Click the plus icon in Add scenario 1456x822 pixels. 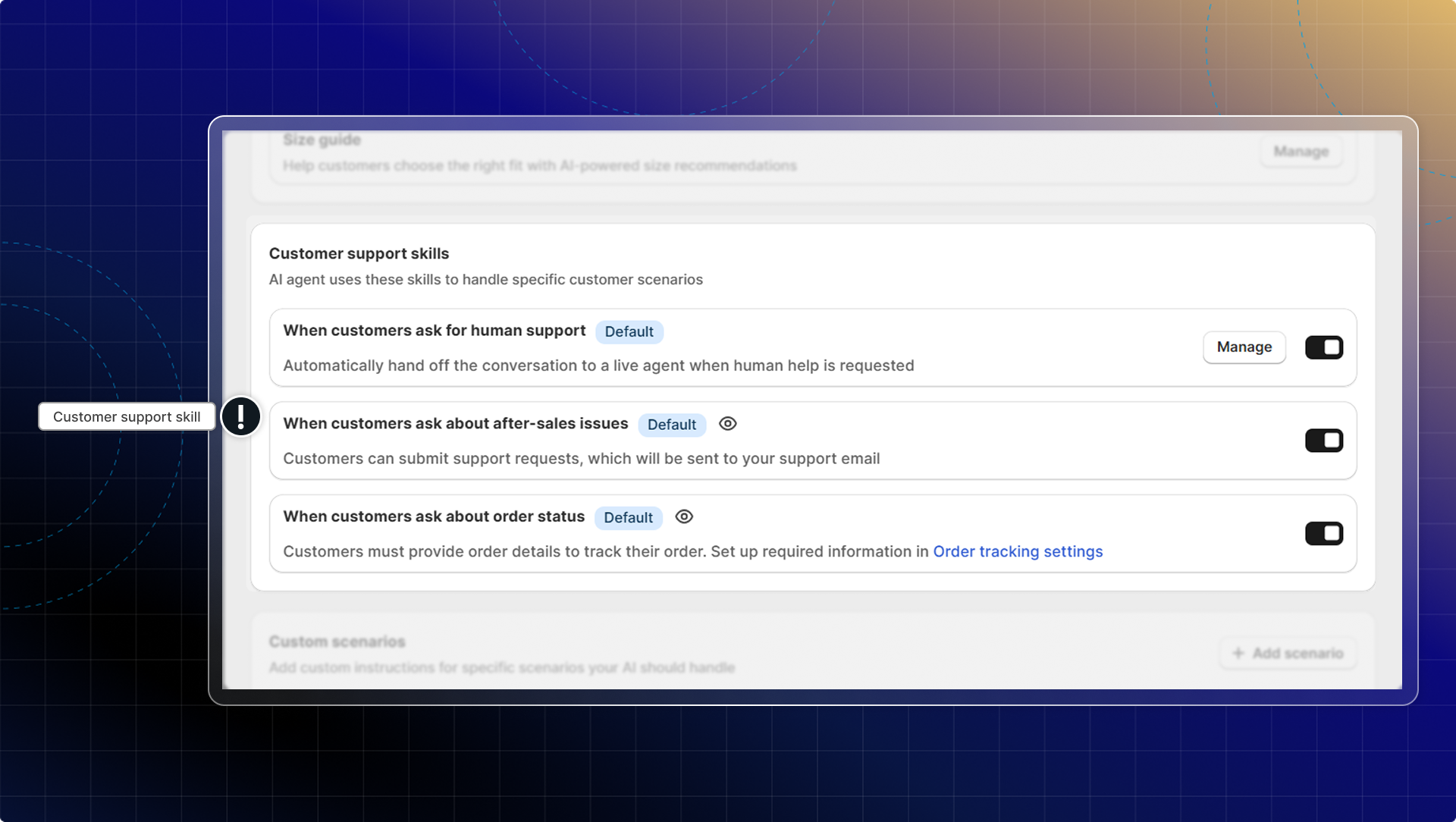tap(1238, 653)
